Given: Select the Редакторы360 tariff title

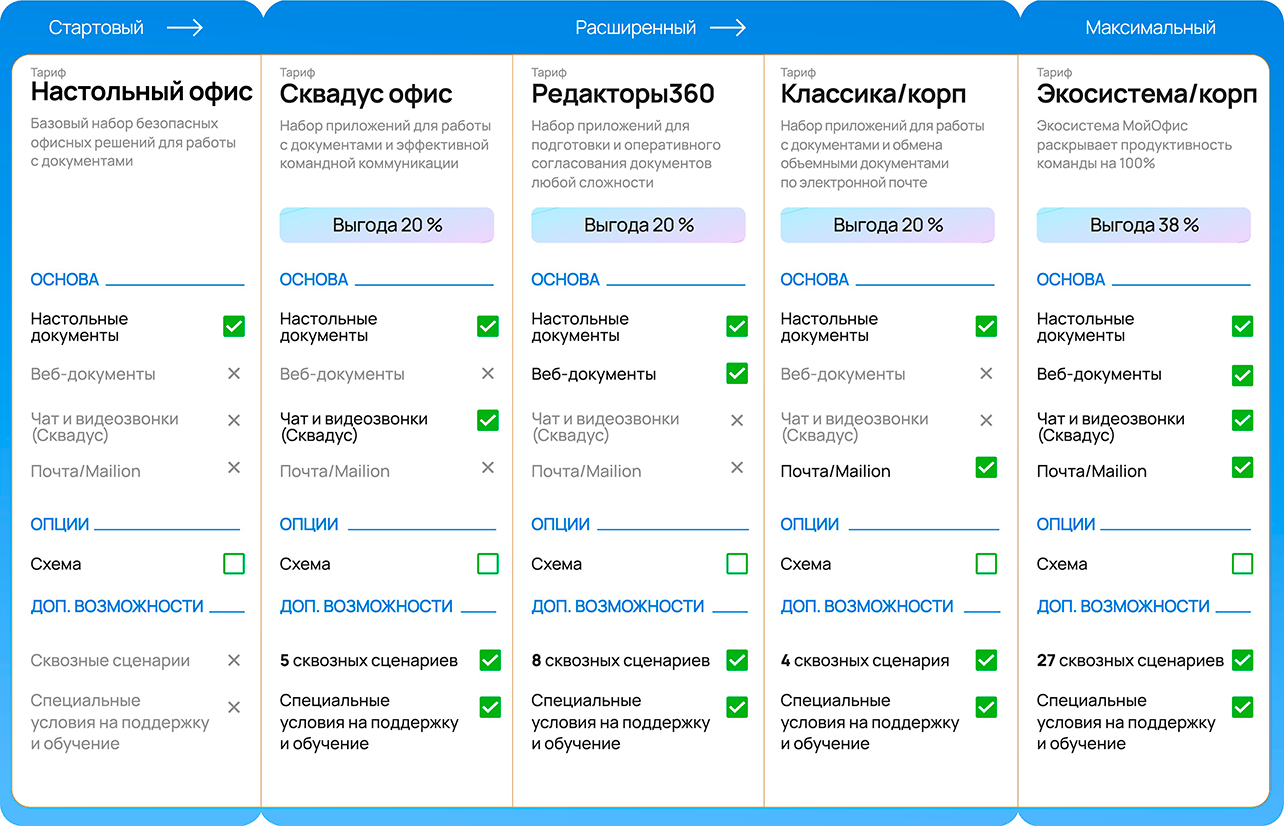Looking at the screenshot, I should (x=623, y=94).
